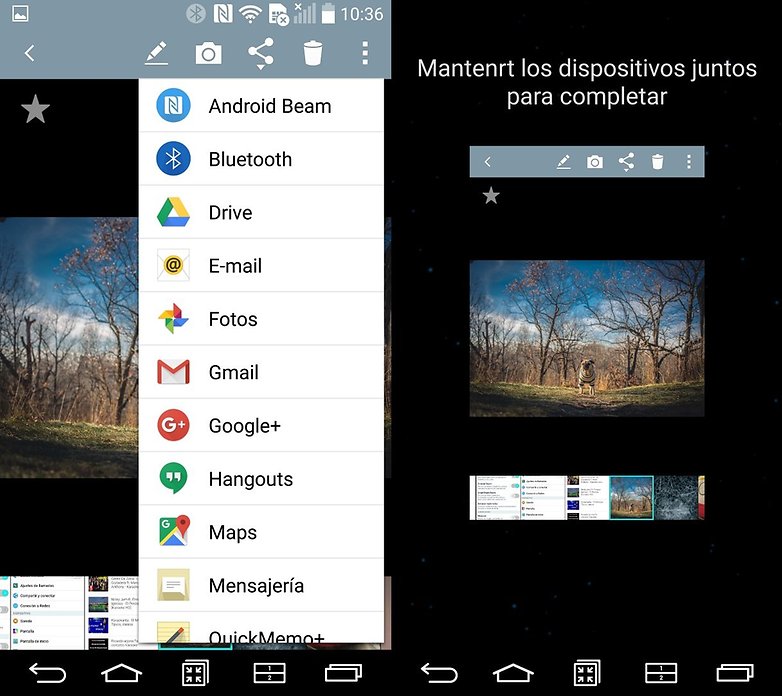Tap image notification icon in status bar

[20, 13]
